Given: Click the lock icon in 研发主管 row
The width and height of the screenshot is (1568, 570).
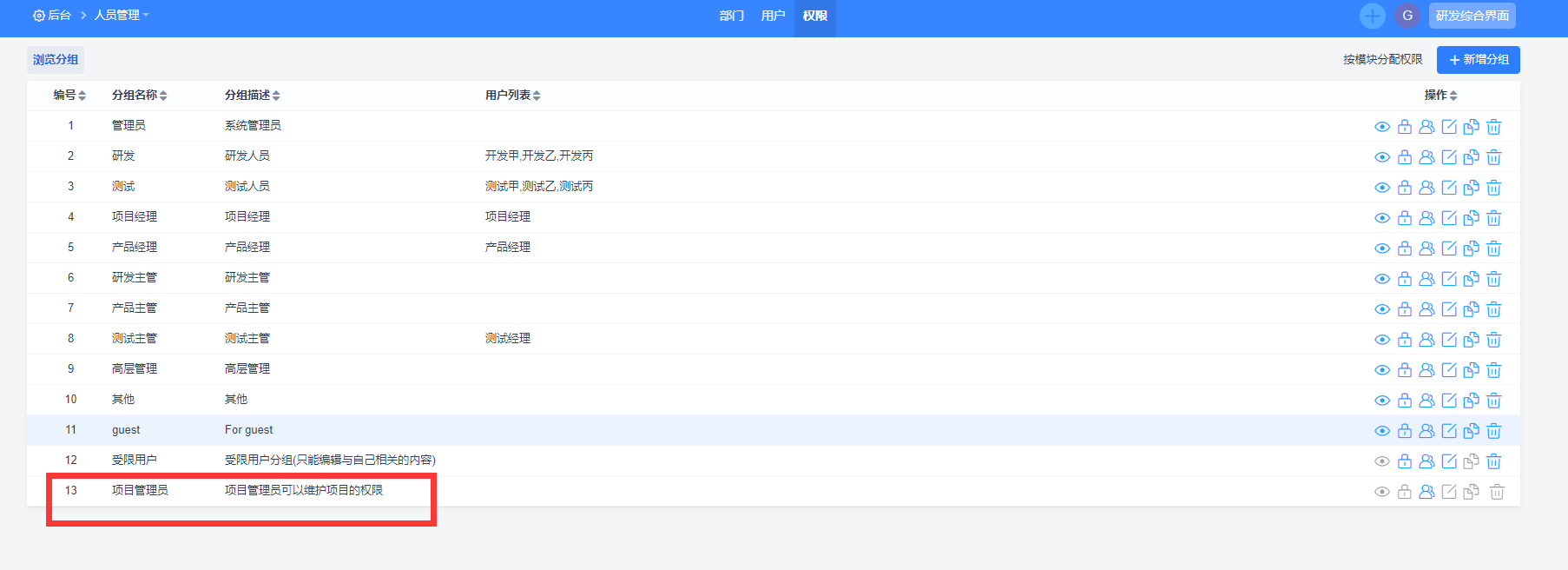Looking at the screenshot, I should 1405,279.
